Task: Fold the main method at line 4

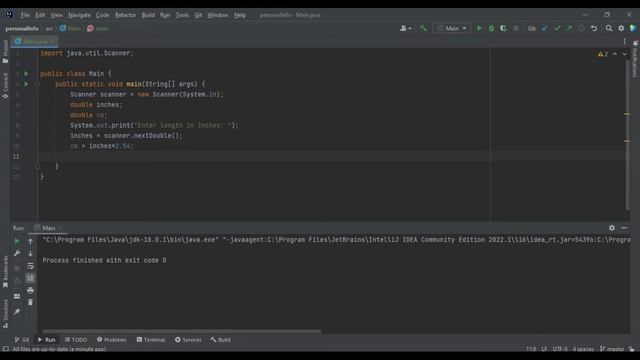Action: 37,84
